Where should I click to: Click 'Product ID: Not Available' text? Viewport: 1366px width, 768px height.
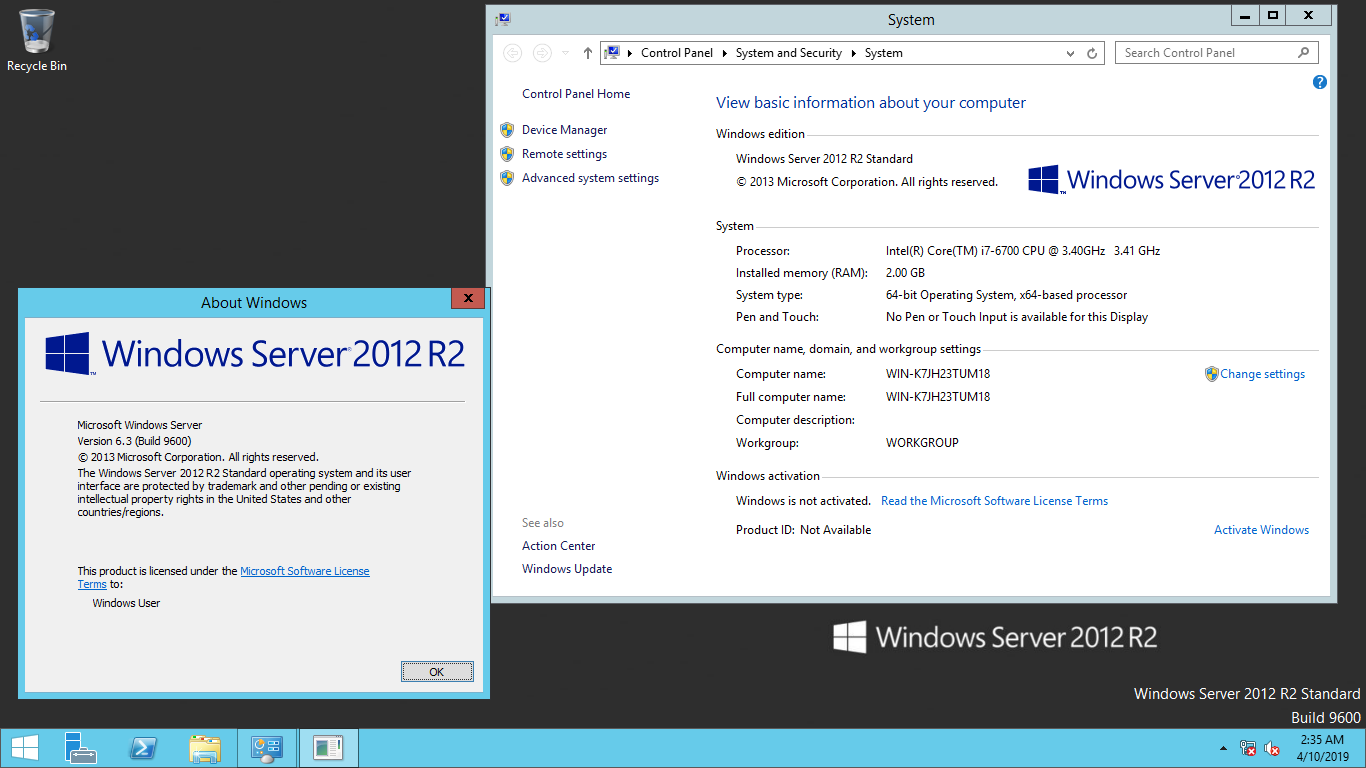point(804,530)
